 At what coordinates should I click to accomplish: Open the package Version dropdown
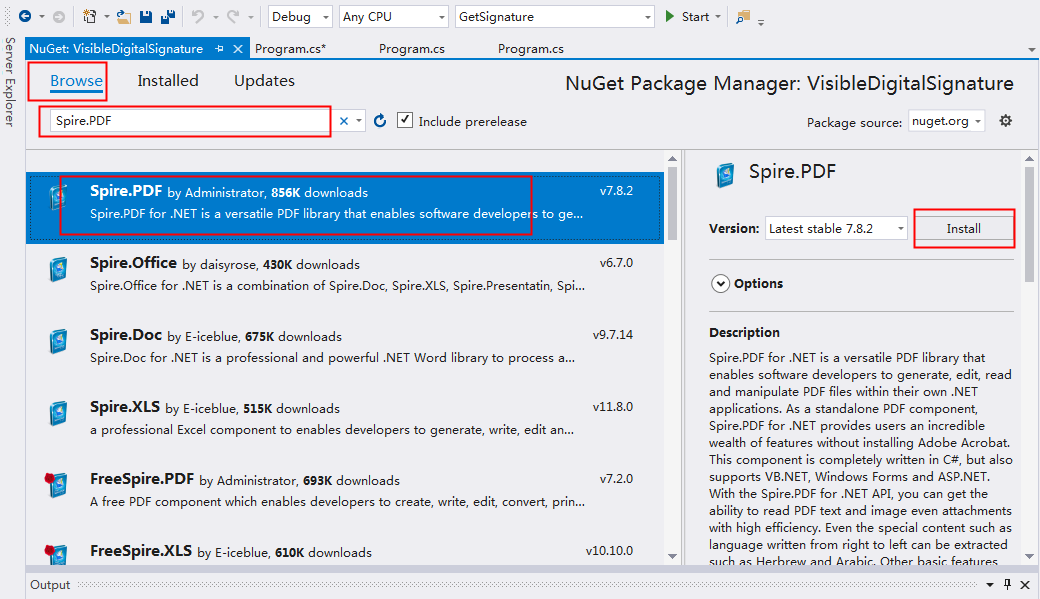click(x=836, y=229)
